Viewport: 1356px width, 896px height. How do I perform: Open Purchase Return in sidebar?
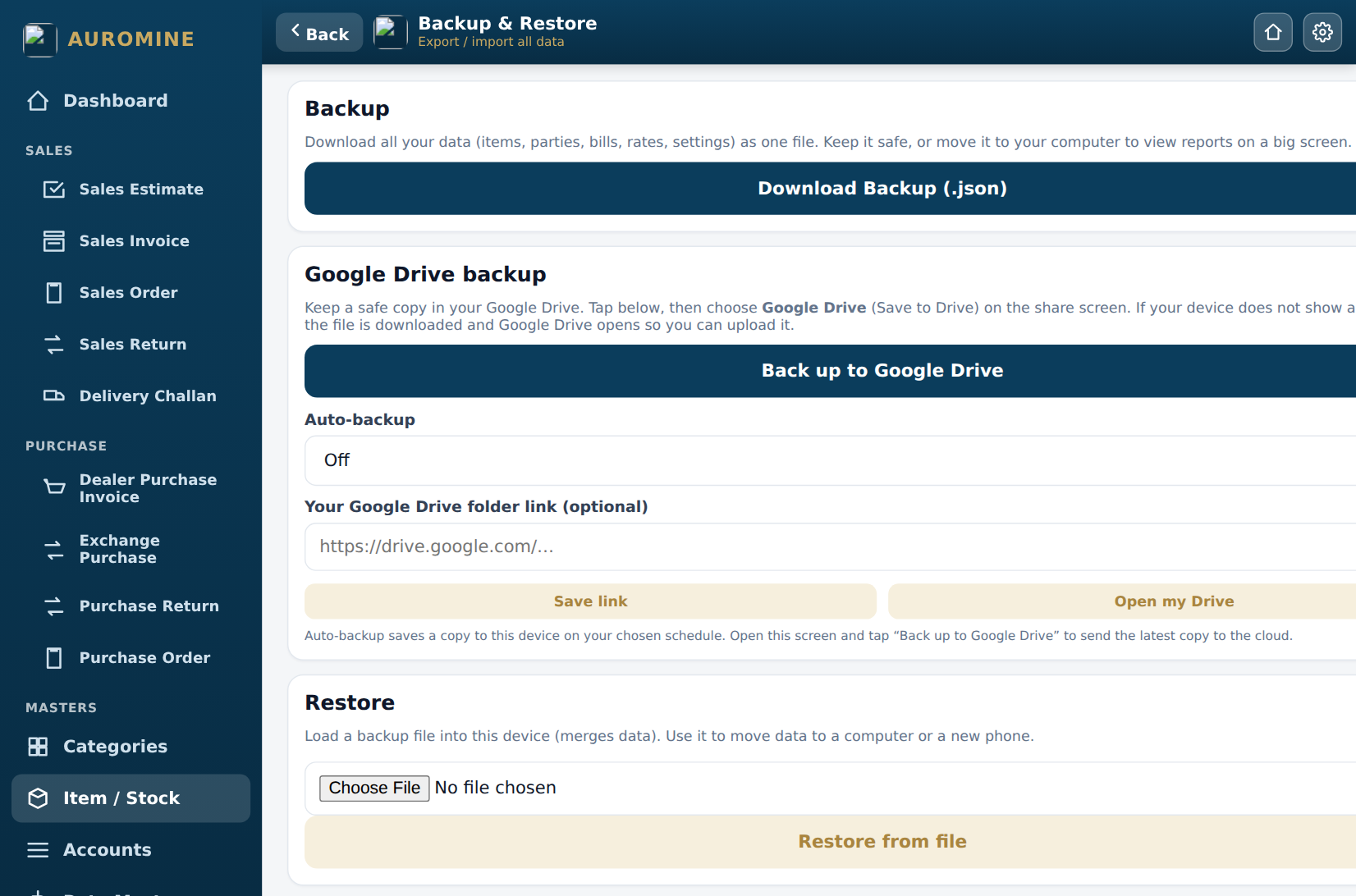click(131, 606)
